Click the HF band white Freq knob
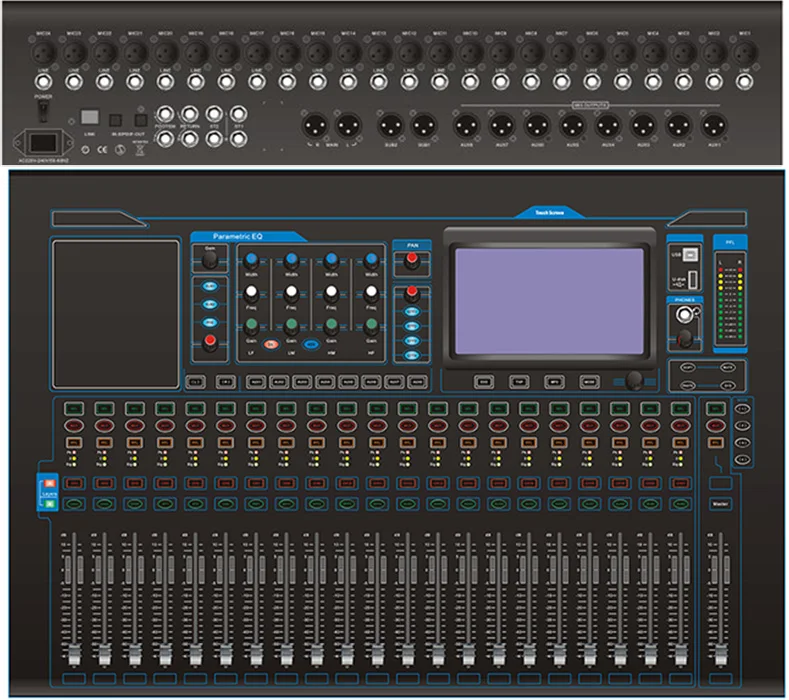The height and width of the screenshot is (700, 789). (x=371, y=293)
